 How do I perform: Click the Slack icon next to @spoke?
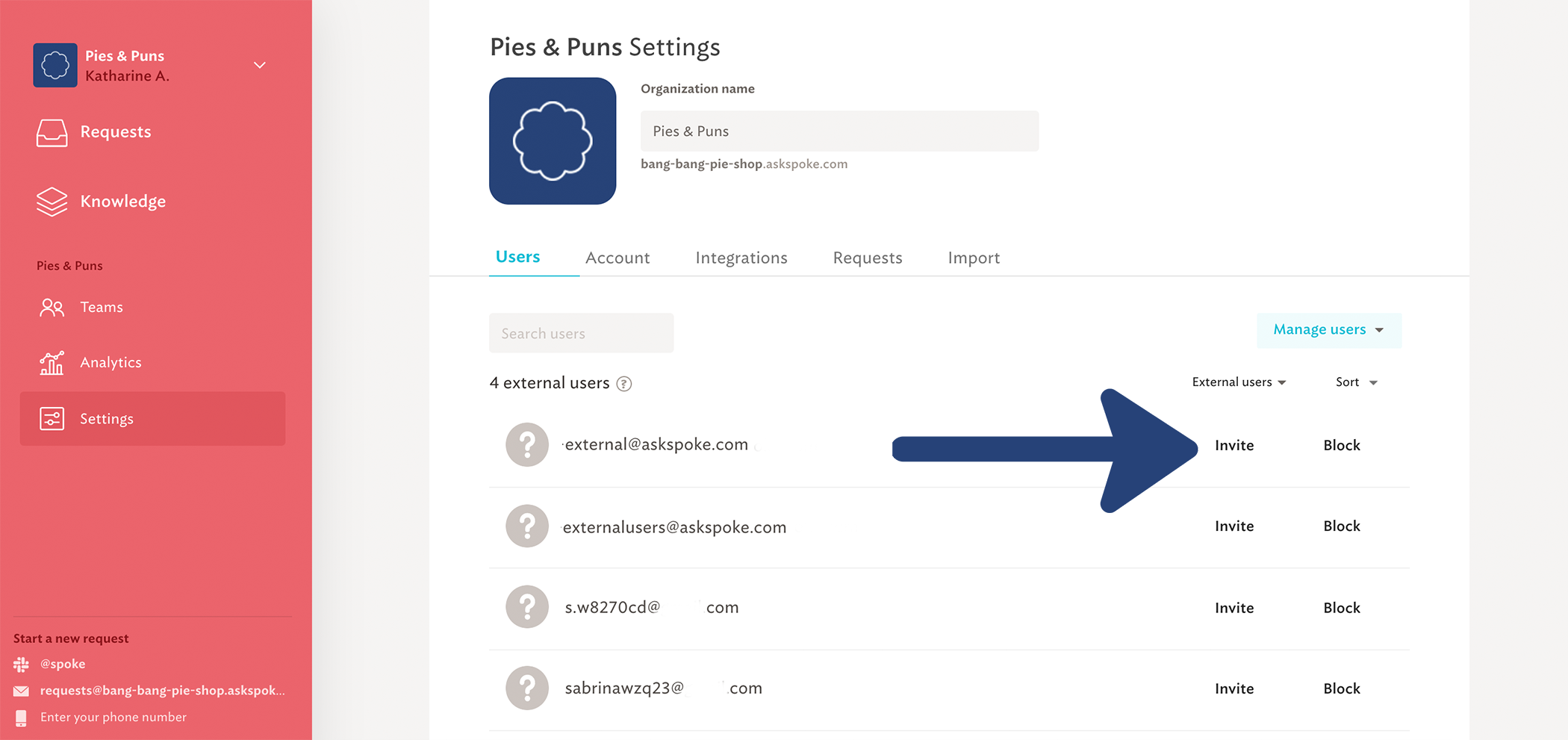(21, 664)
